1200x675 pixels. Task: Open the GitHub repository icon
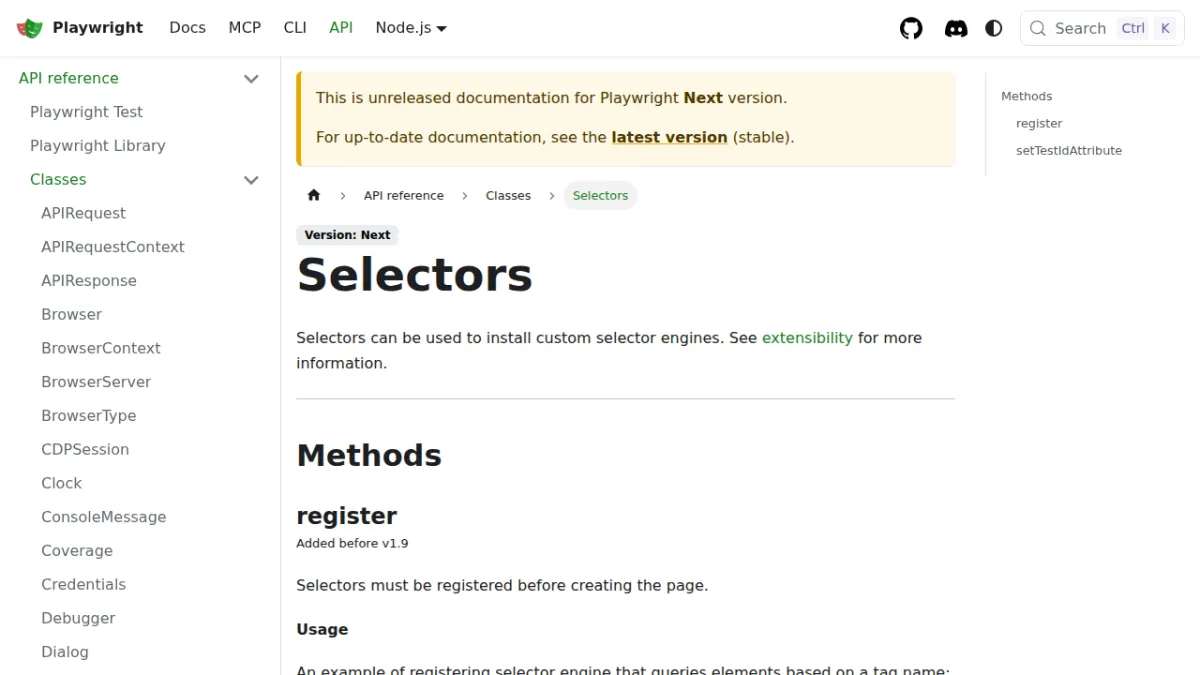911,28
